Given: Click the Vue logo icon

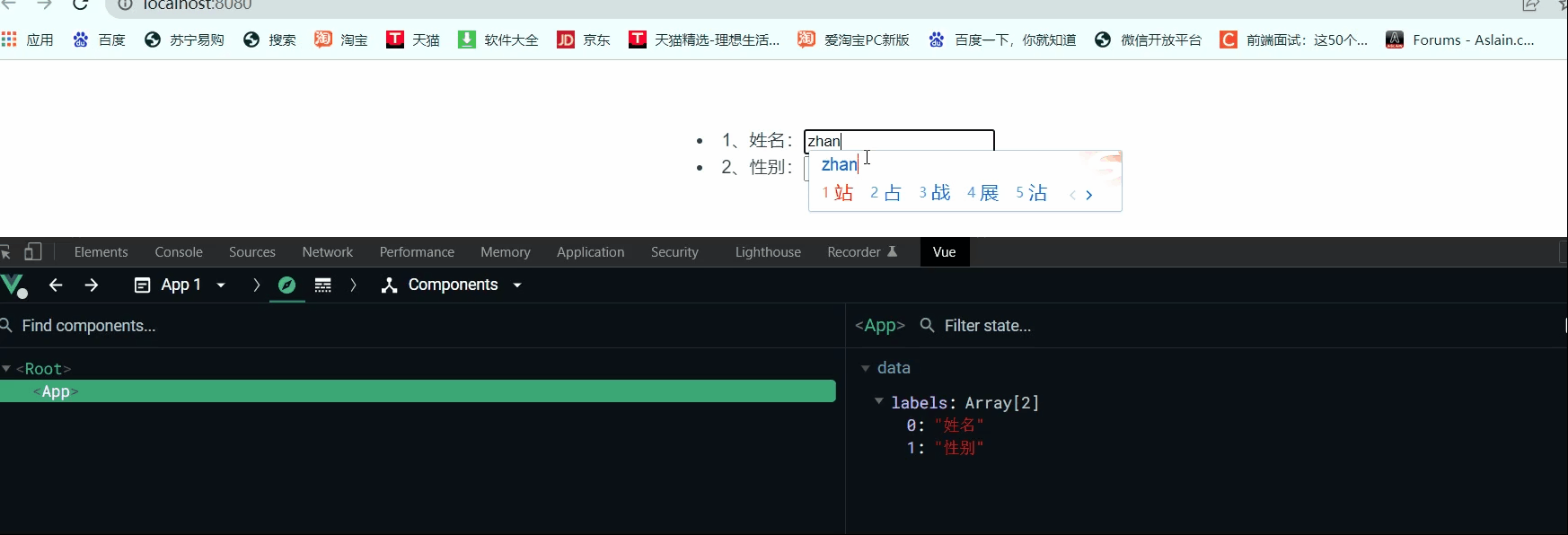Looking at the screenshot, I should [x=14, y=285].
